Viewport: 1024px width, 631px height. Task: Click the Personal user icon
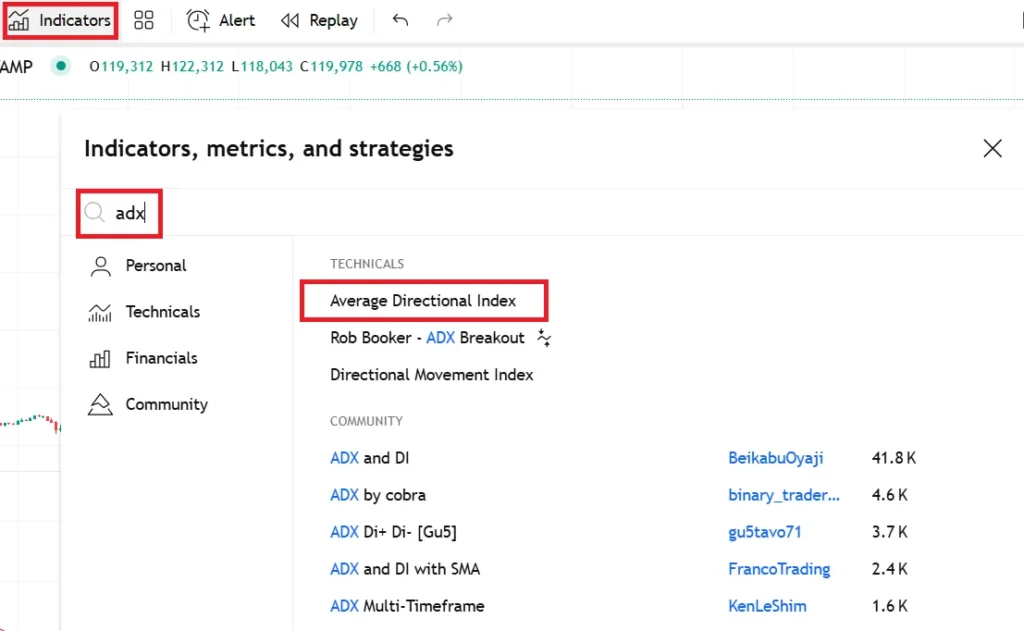pyautogui.click(x=101, y=266)
